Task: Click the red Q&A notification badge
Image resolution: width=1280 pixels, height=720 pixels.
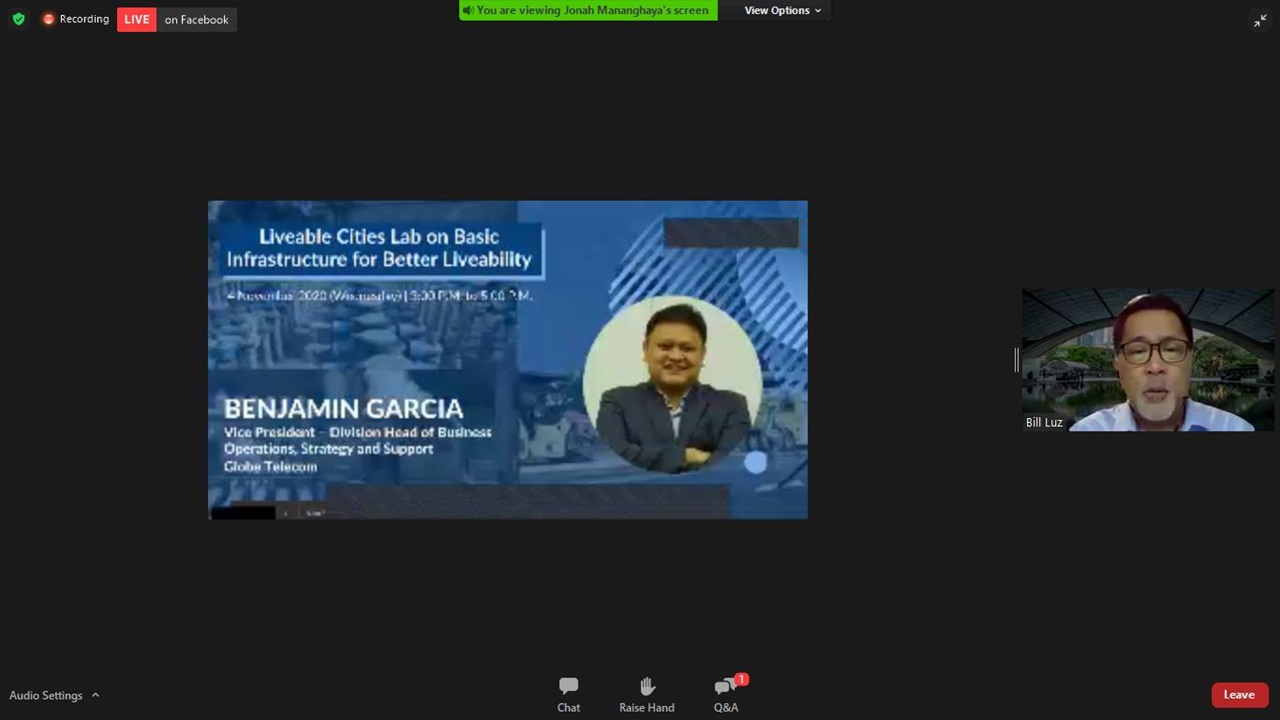Action: 741,680
